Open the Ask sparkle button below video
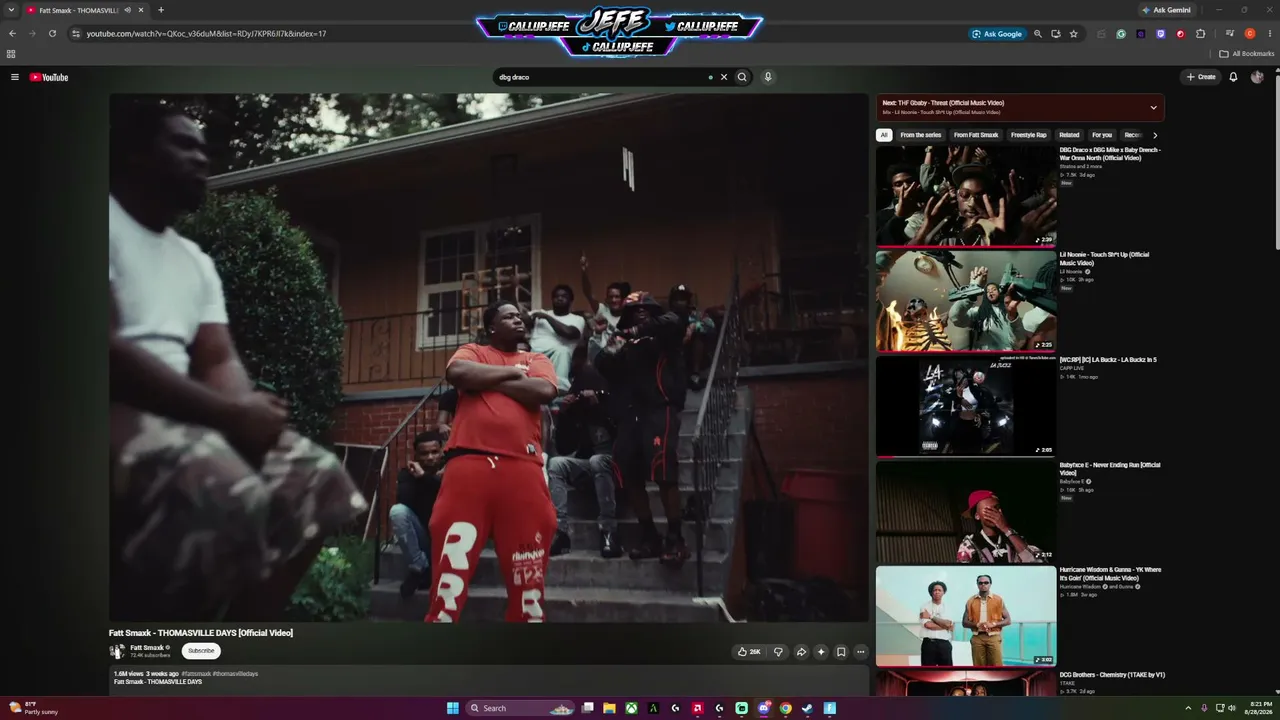 (821, 652)
